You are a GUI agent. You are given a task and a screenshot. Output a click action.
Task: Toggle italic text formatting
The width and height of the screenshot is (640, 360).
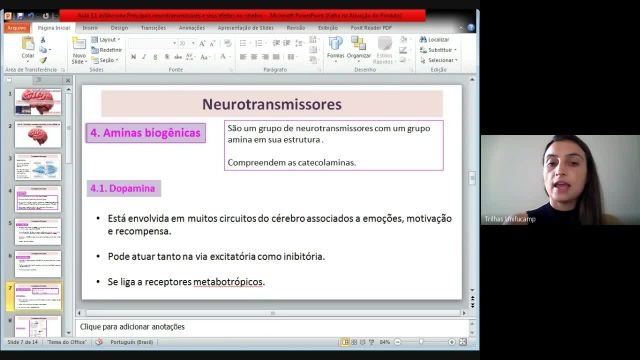(x=144, y=57)
